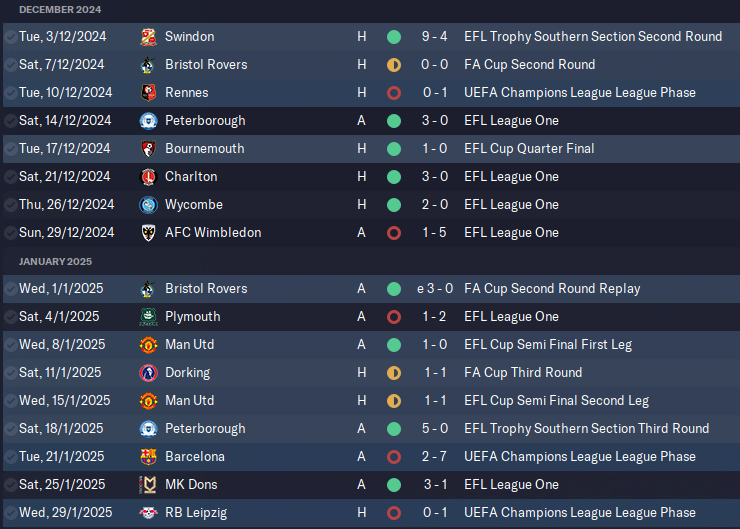Click the MK Dons badge

pos(148,485)
